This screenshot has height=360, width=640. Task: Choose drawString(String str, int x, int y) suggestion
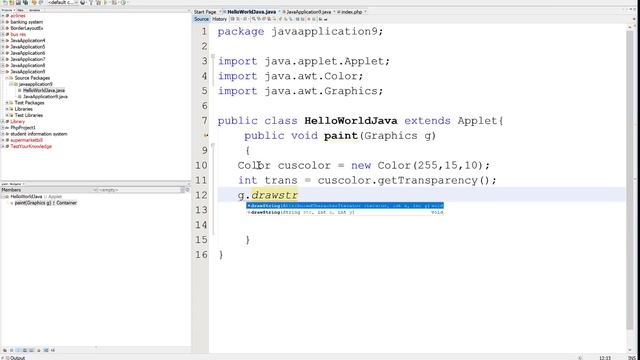(x=345, y=212)
